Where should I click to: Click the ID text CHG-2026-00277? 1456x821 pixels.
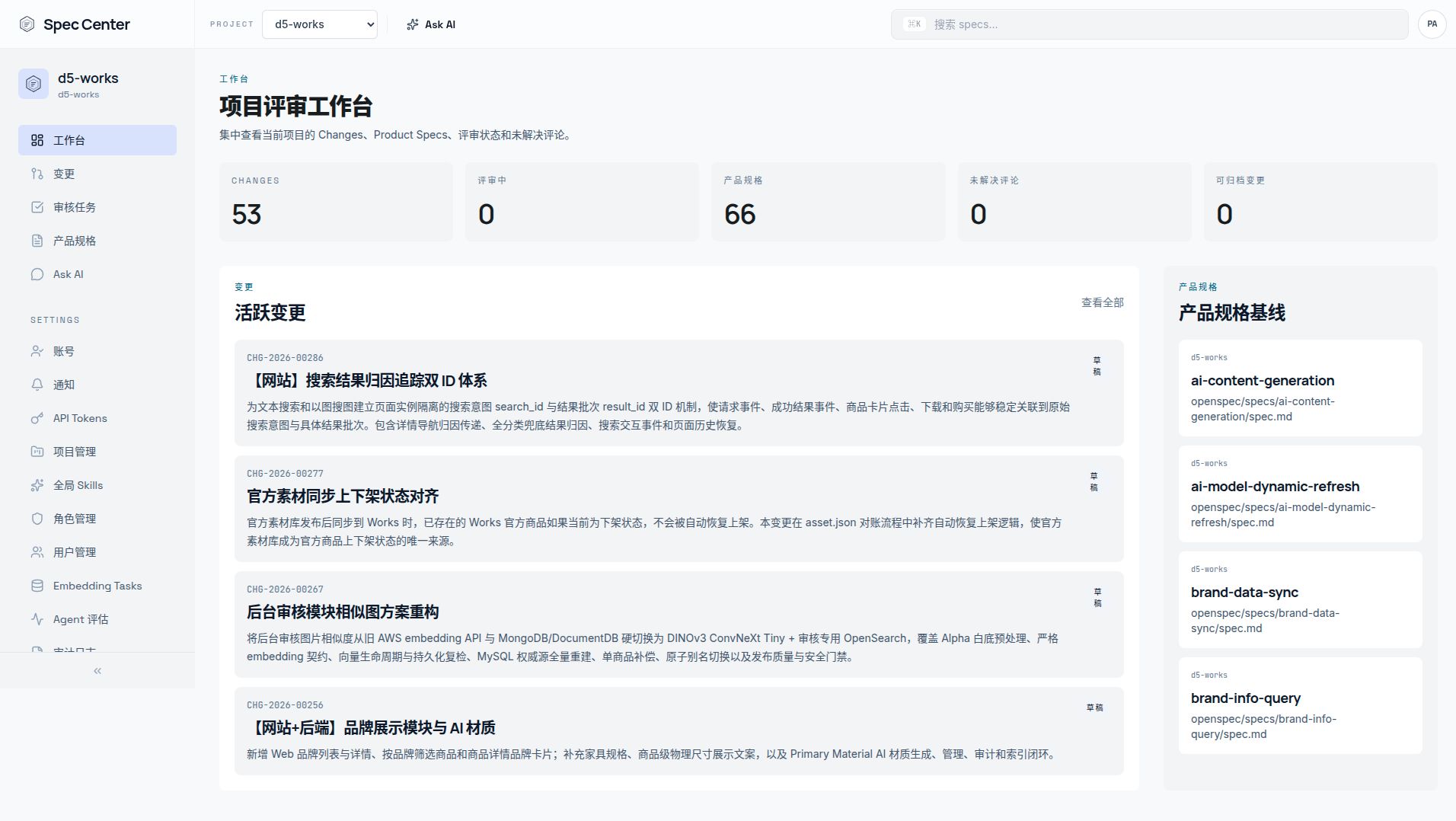pyautogui.click(x=285, y=474)
